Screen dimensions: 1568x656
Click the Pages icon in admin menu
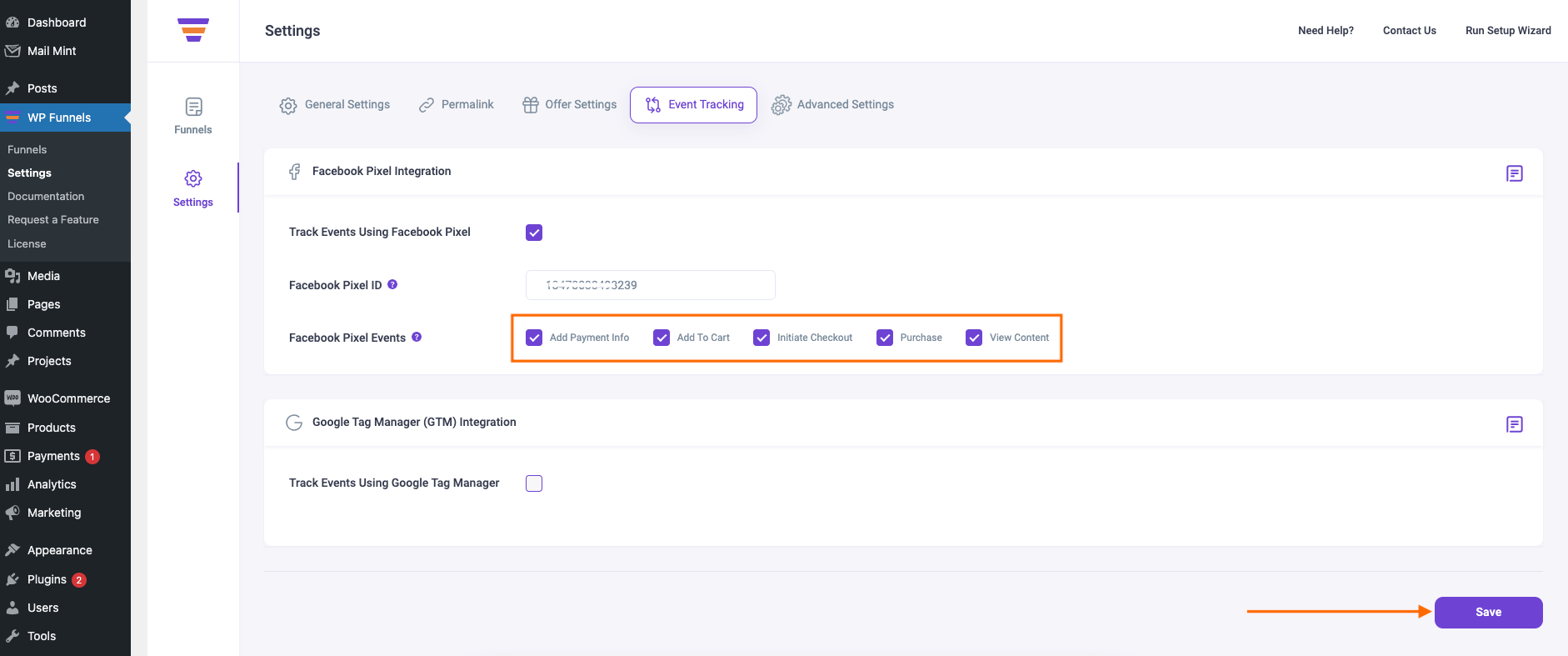coord(12,304)
